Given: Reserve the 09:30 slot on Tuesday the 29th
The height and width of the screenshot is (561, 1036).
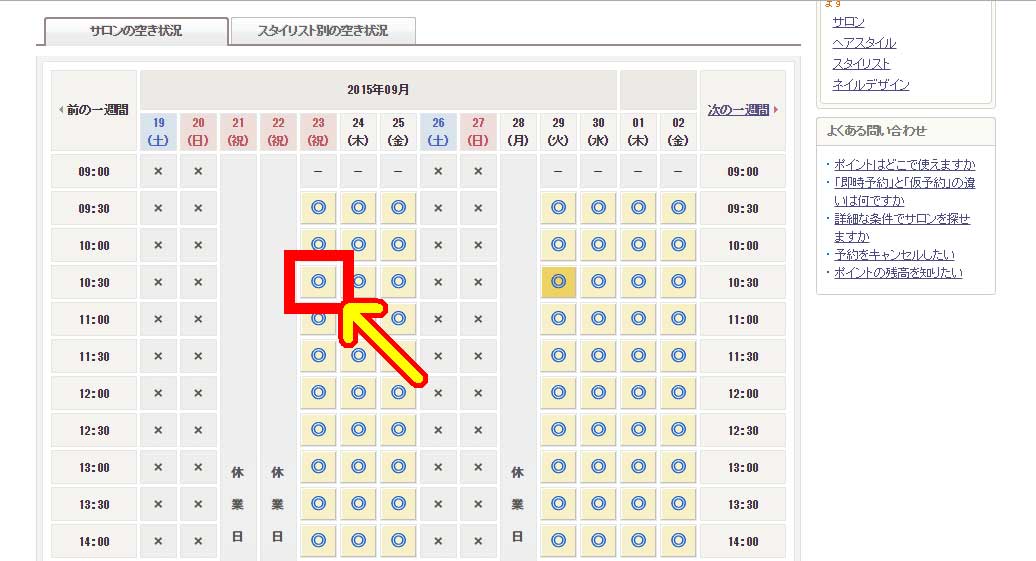Looking at the screenshot, I should (x=558, y=208).
